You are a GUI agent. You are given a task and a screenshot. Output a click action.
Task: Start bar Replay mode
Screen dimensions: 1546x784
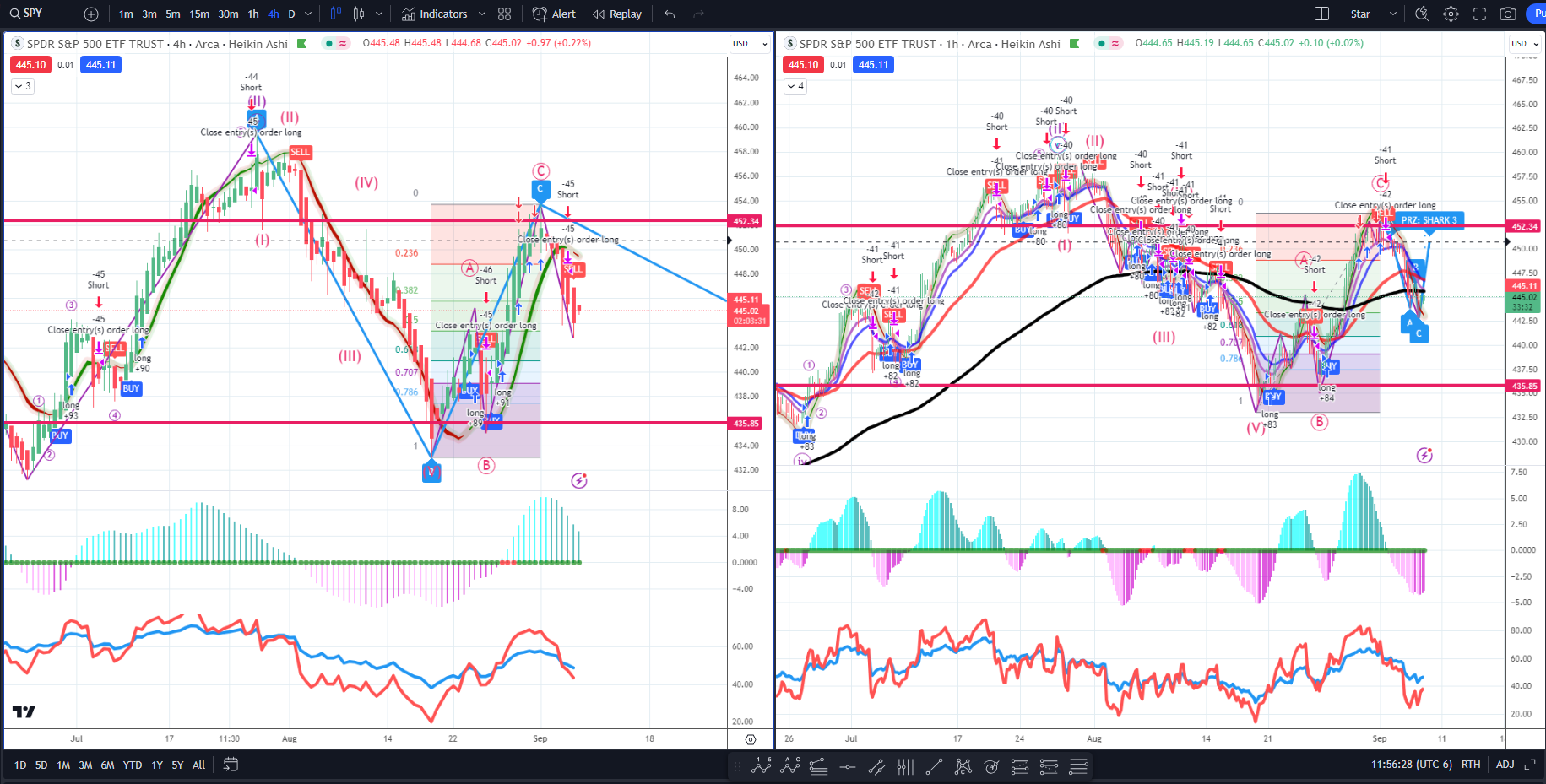click(617, 14)
